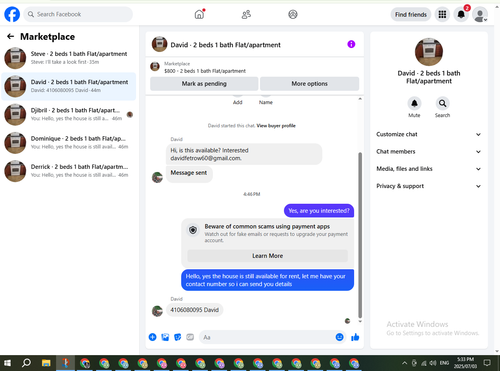Open Windows Start menu

(7, 363)
